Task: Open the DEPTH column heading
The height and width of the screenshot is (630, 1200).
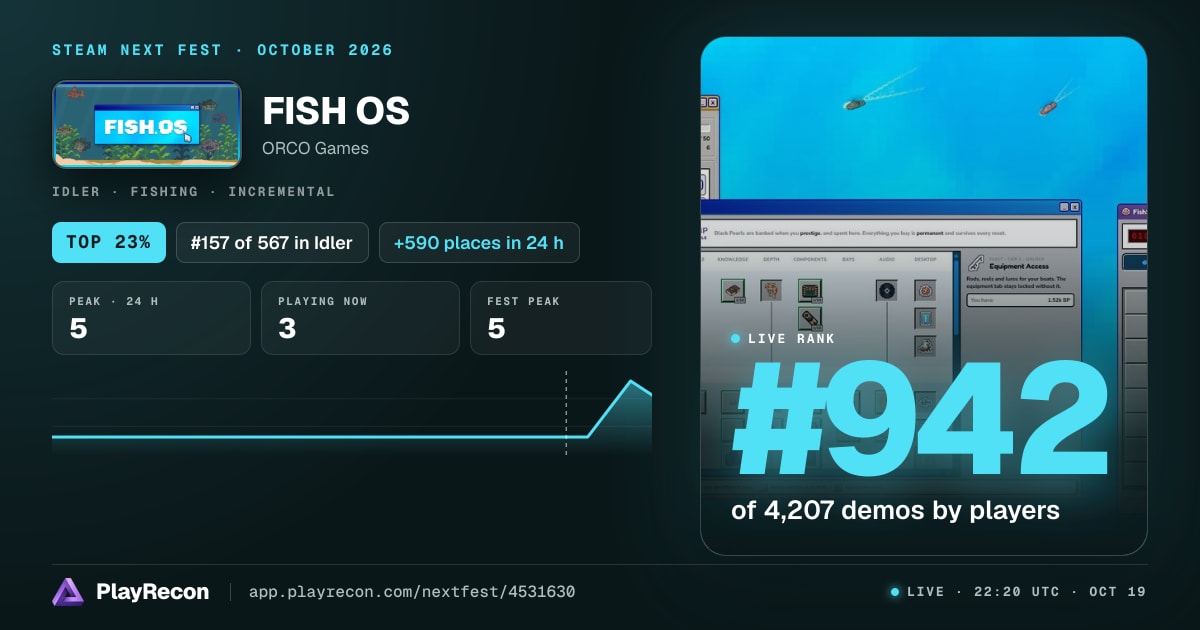Action: (771, 259)
